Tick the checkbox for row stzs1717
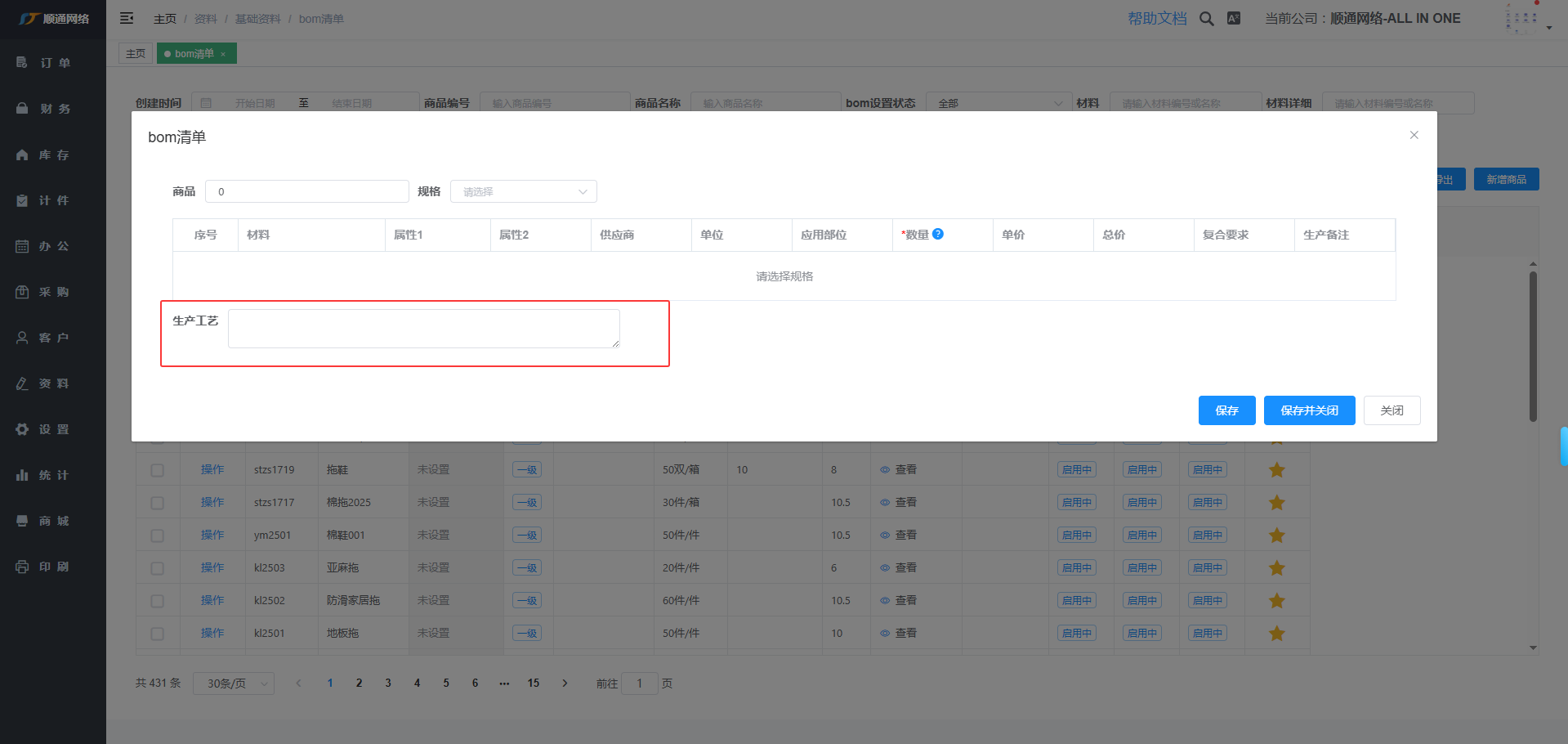1568x744 pixels. click(158, 503)
